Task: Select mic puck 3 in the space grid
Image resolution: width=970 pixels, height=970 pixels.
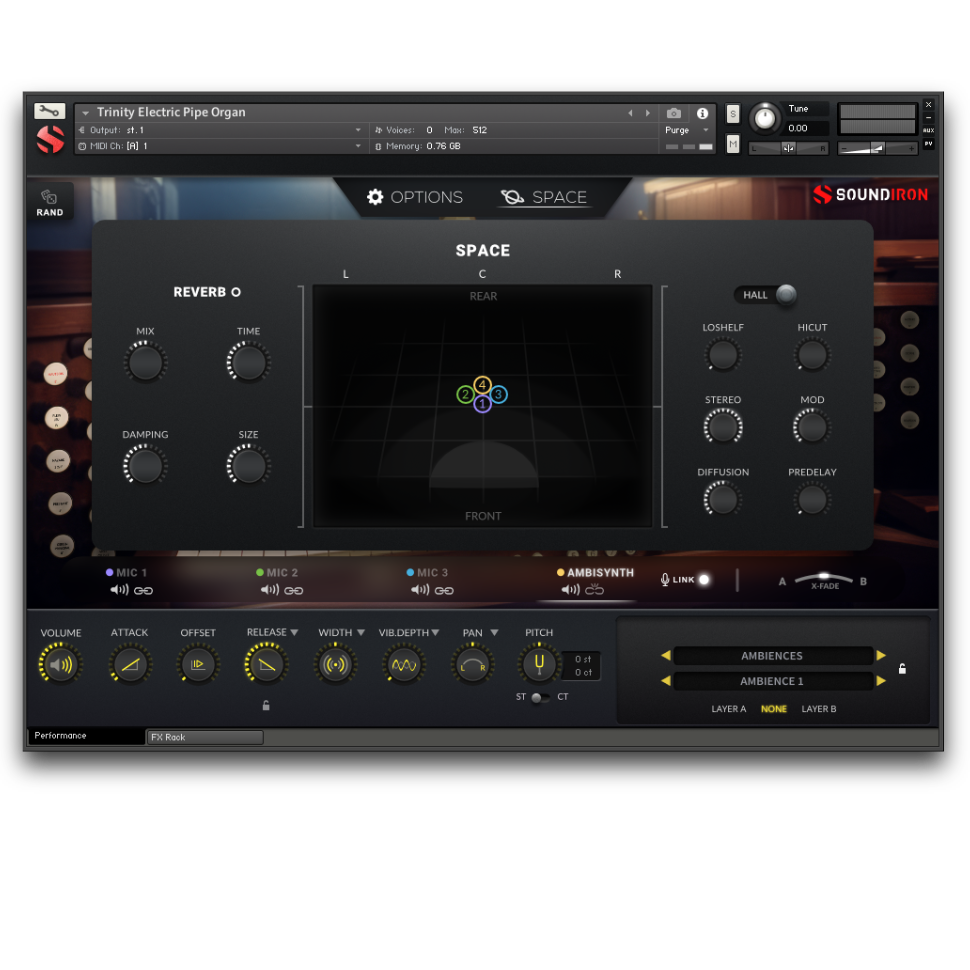Action: tap(499, 394)
